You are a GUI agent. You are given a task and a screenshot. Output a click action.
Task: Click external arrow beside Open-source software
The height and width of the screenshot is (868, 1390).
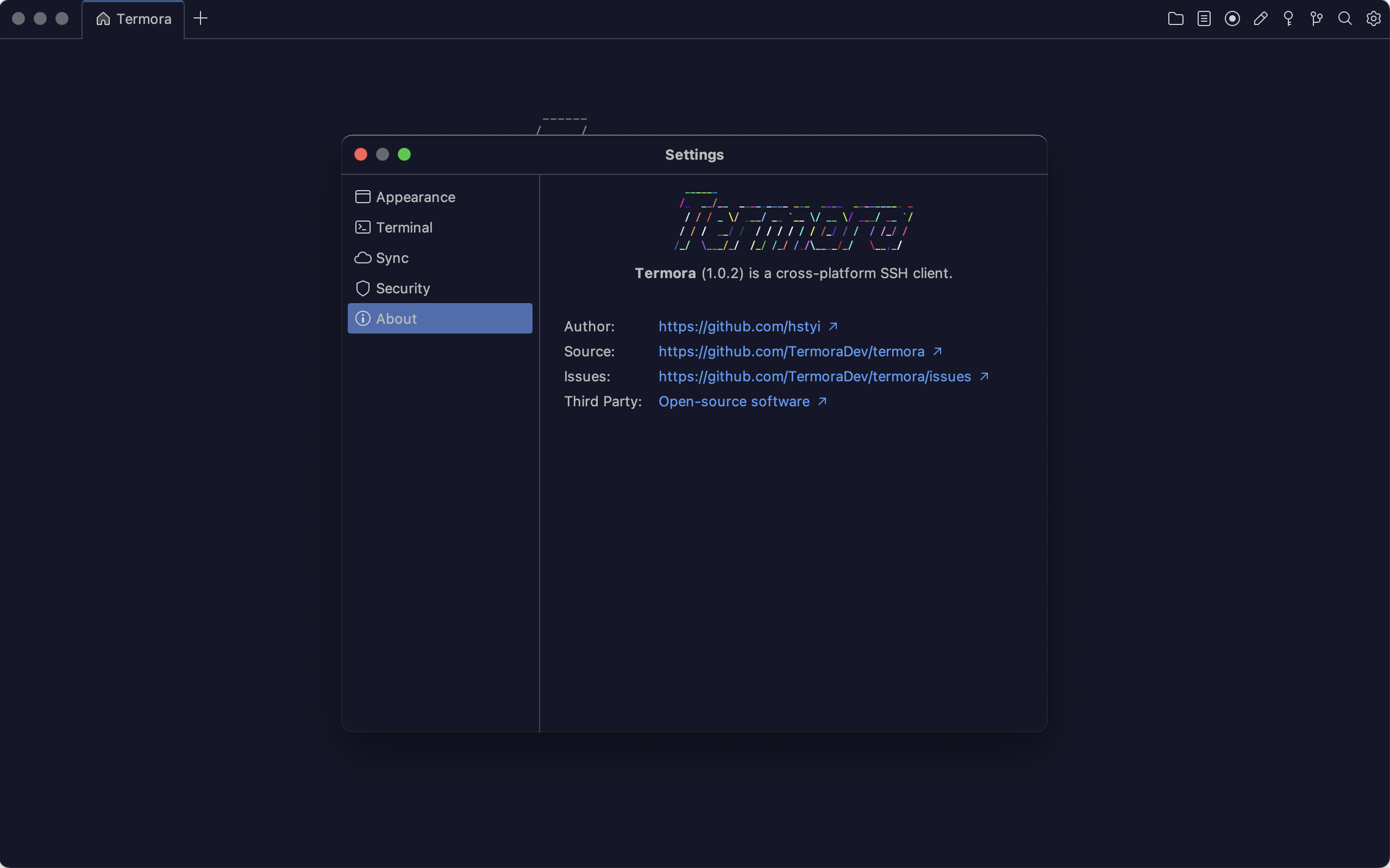click(822, 401)
